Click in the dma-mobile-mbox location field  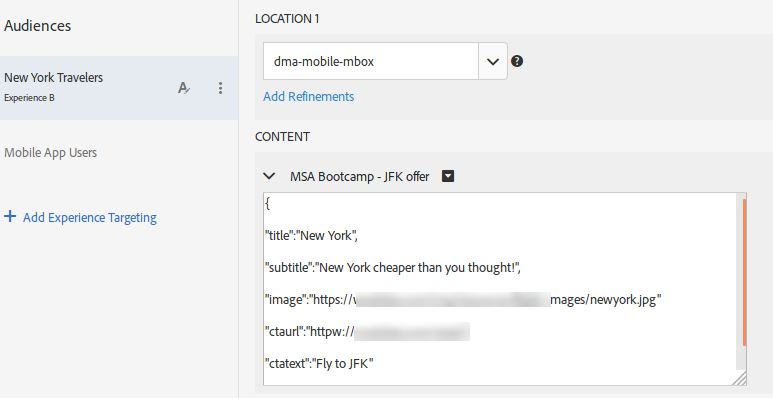click(x=371, y=61)
